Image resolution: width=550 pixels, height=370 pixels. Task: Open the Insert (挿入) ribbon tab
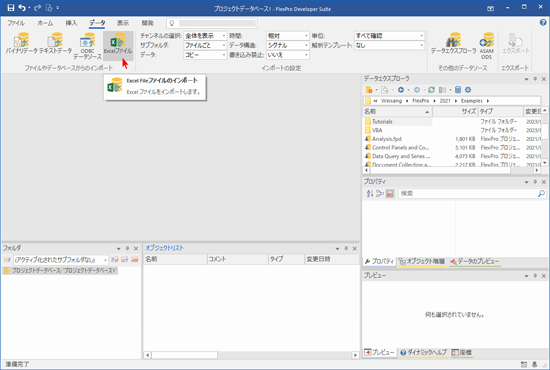point(71,23)
